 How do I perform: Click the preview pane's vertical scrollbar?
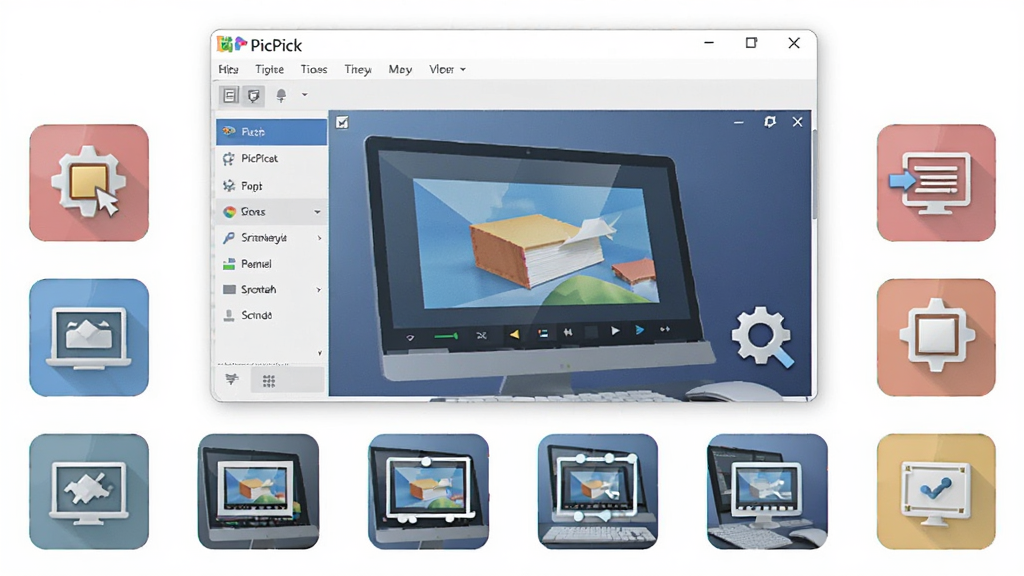coord(814,174)
